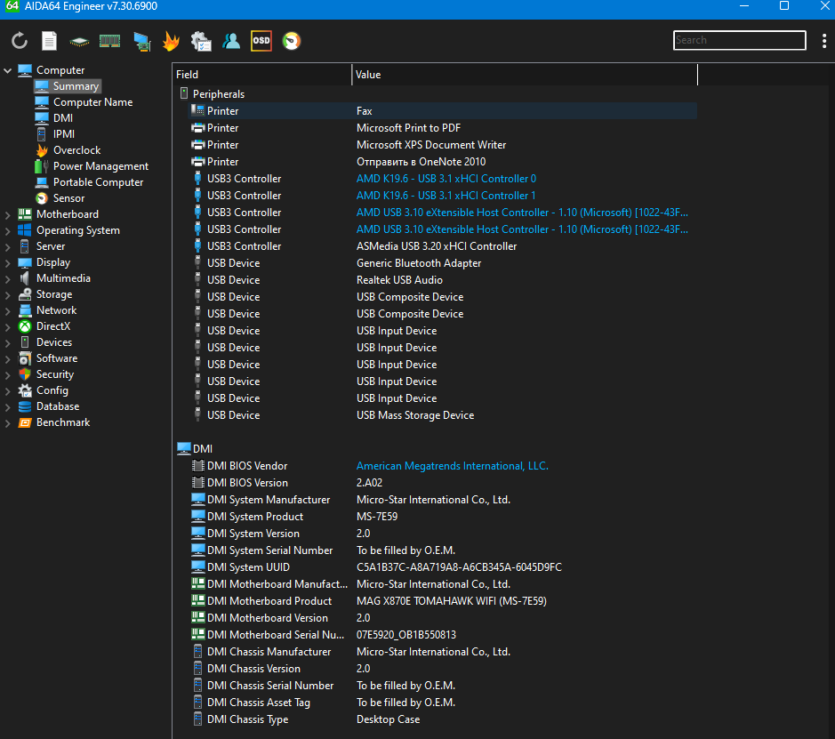
Task: Open the Sensor tree item
Action: click(x=69, y=198)
